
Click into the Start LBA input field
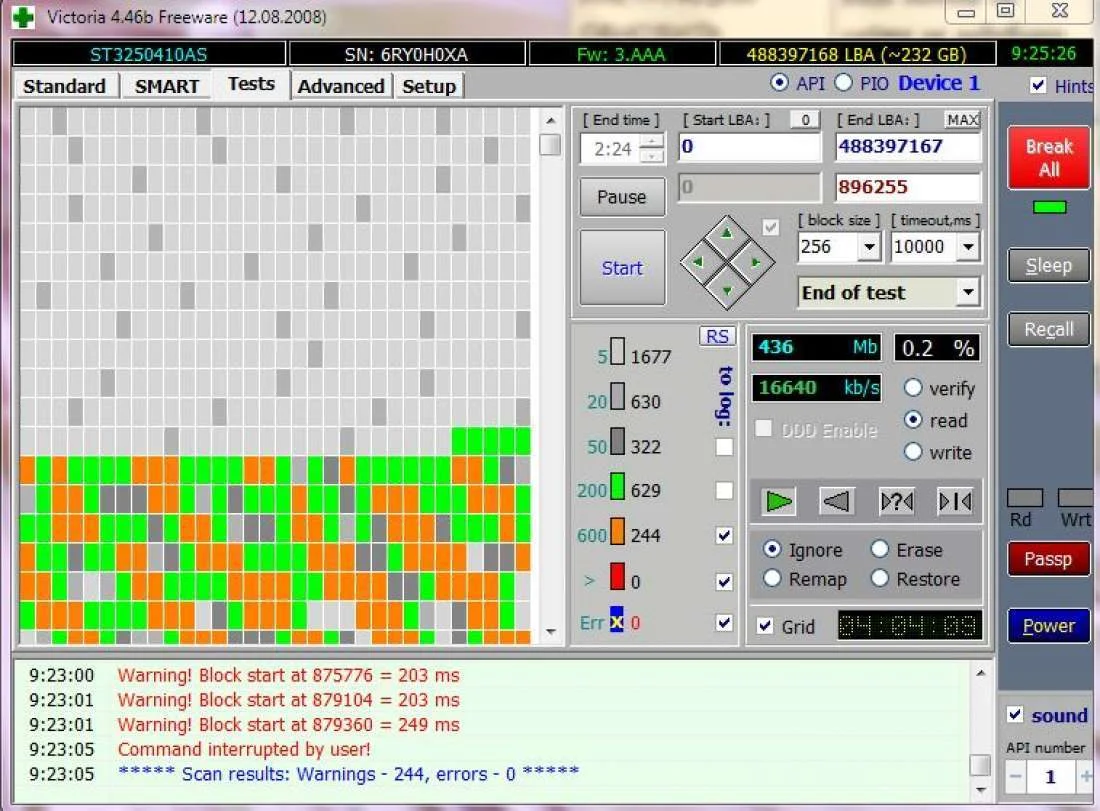[x=749, y=147]
